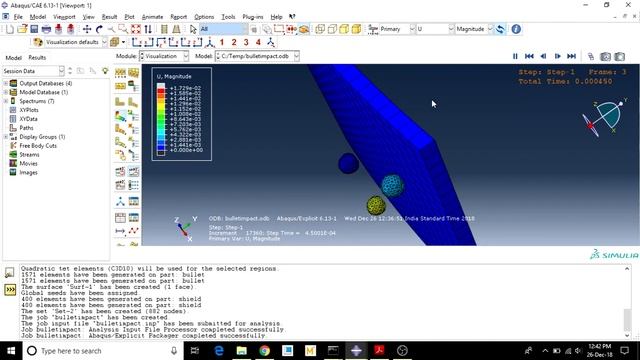Step to the previous frame

(x=543, y=56)
